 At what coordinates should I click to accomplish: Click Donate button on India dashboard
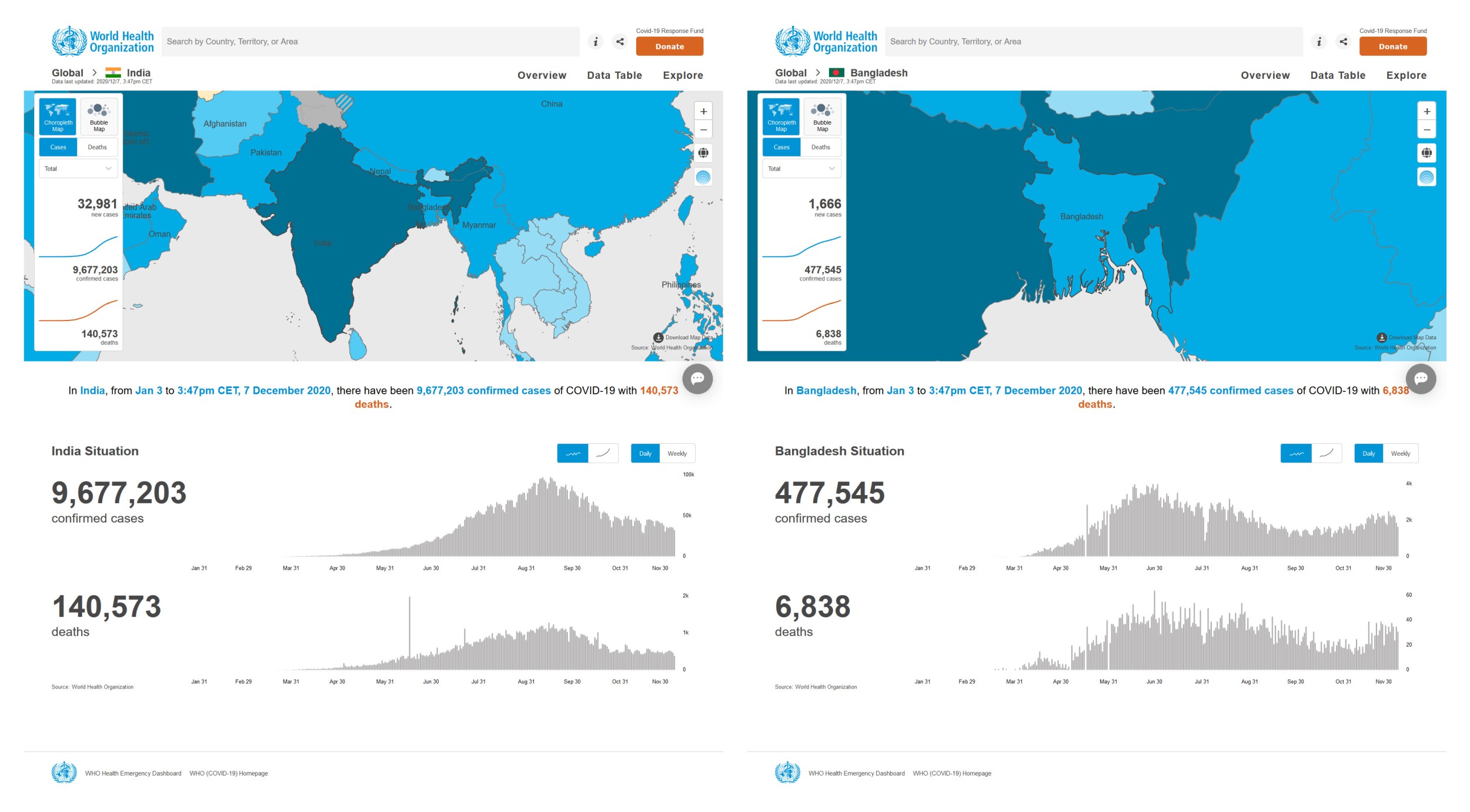tap(670, 46)
